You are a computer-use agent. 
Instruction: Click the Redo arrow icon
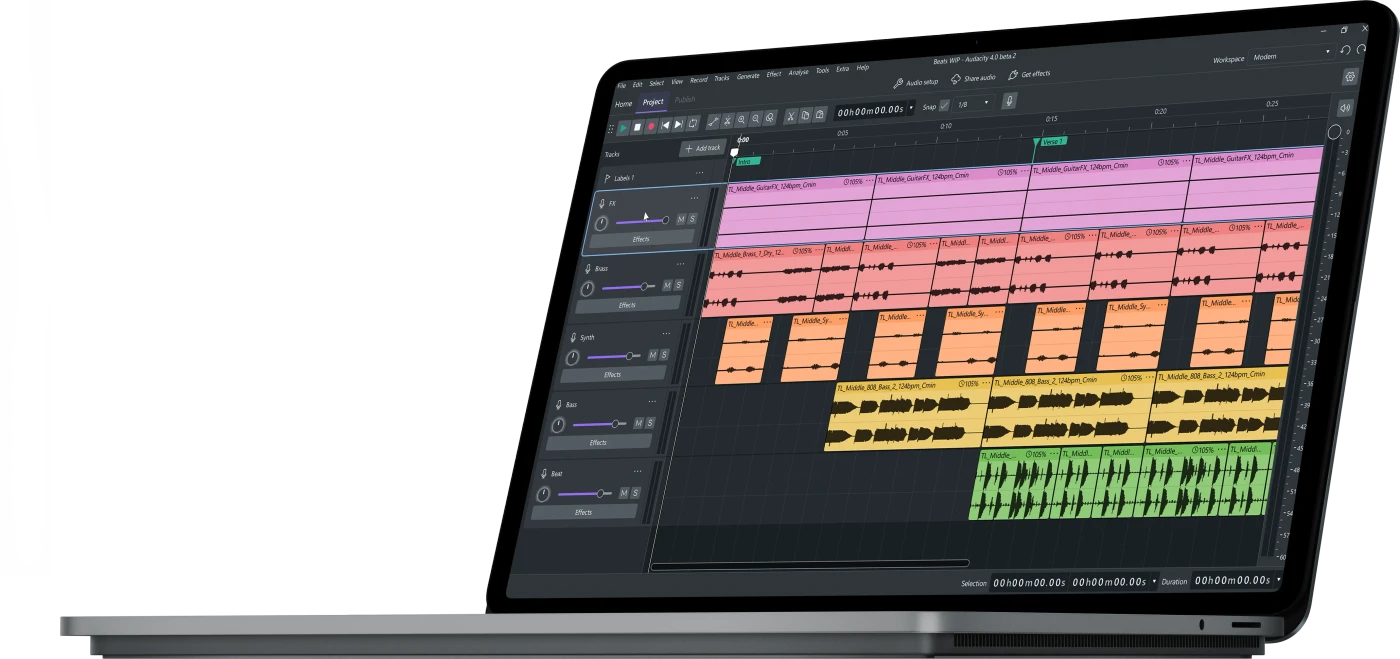click(x=1362, y=50)
